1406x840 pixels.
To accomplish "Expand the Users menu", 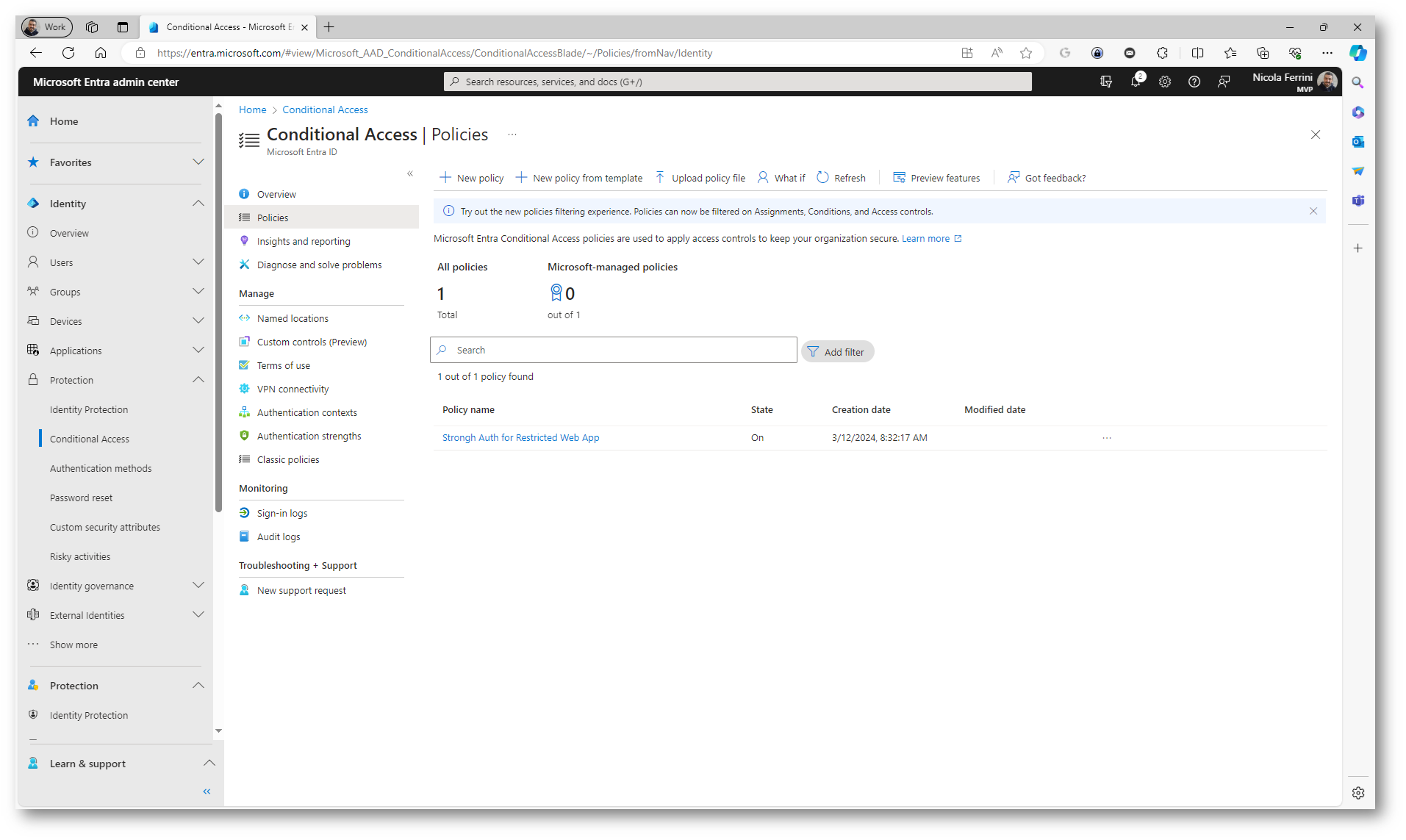I will pyautogui.click(x=198, y=262).
